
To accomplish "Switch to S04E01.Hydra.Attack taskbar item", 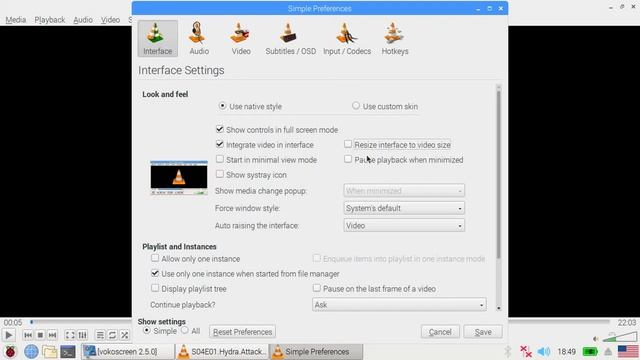I will [x=222, y=351].
